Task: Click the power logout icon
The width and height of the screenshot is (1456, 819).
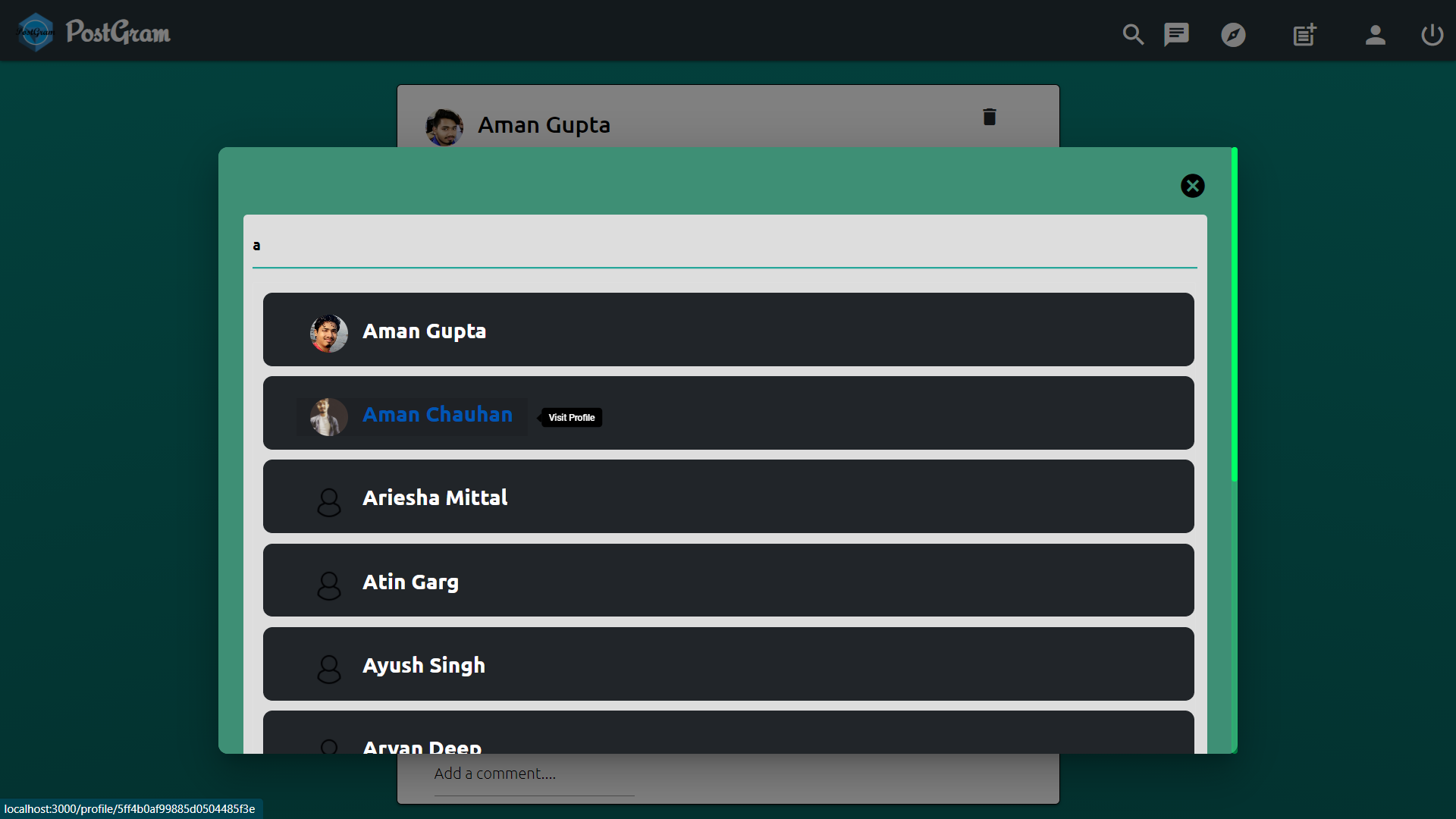Action: coord(1432,34)
